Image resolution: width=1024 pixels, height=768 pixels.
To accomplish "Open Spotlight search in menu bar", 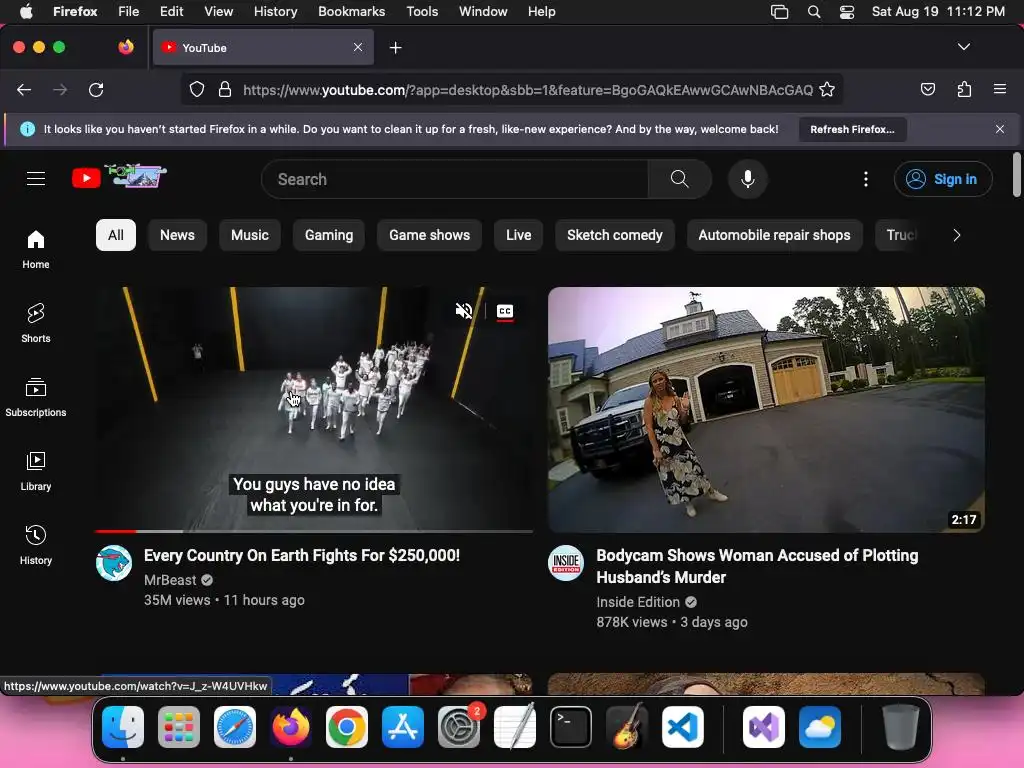I will (814, 12).
